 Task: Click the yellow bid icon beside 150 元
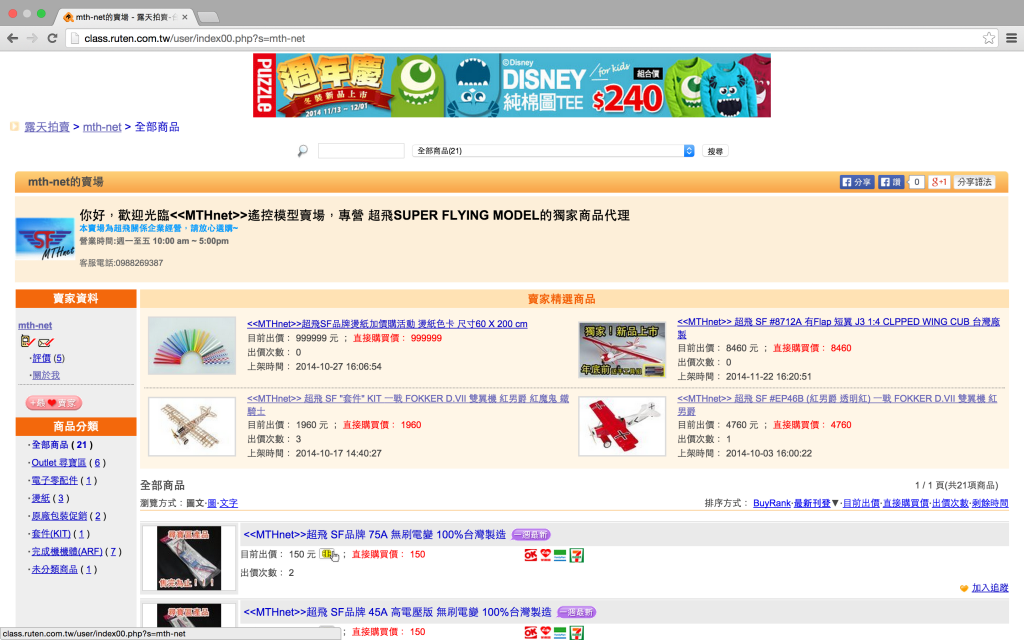pos(326,554)
